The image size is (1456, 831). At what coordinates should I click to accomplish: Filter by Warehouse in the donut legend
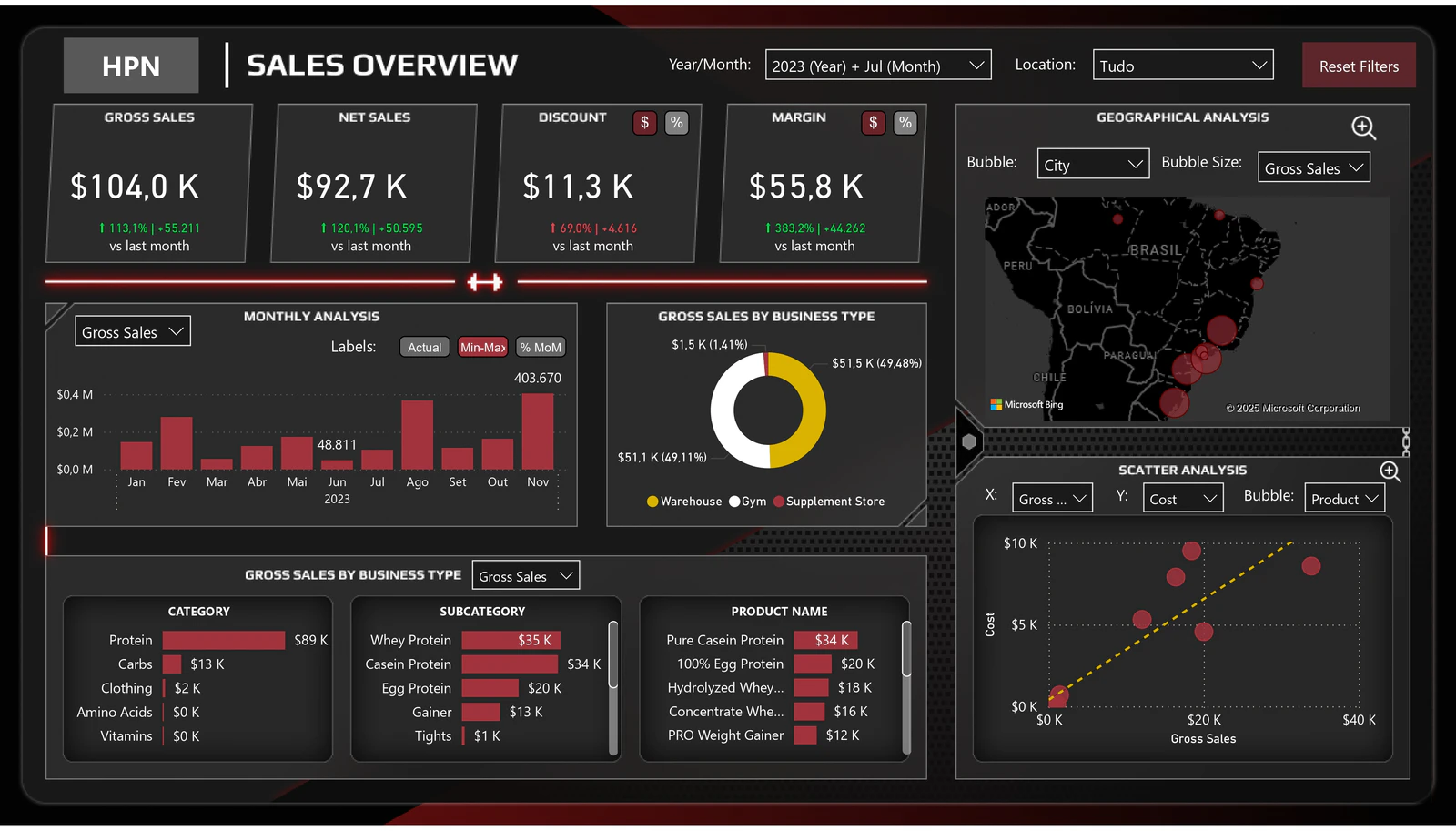[x=684, y=502]
